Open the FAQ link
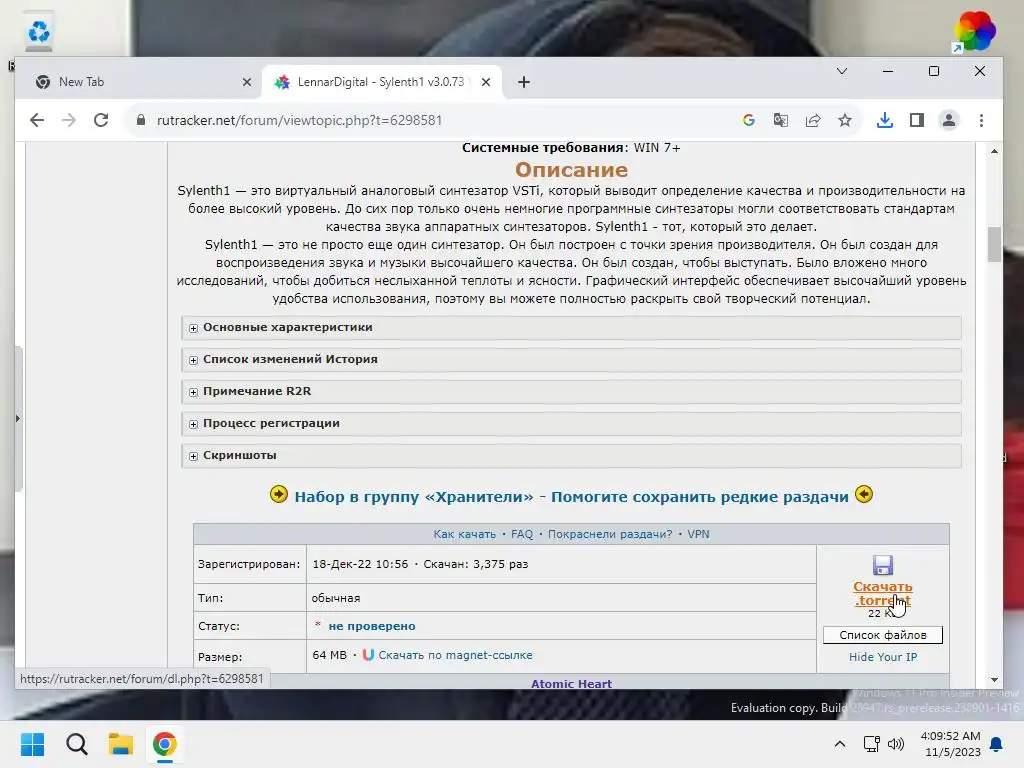Image resolution: width=1024 pixels, height=768 pixels. pos(522,534)
